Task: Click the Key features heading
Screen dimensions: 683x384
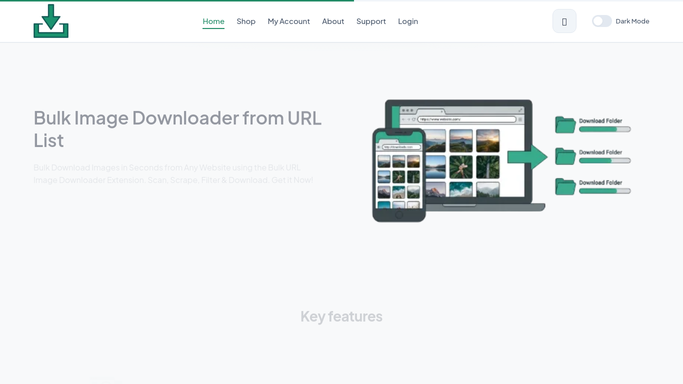Action: (342, 317)
